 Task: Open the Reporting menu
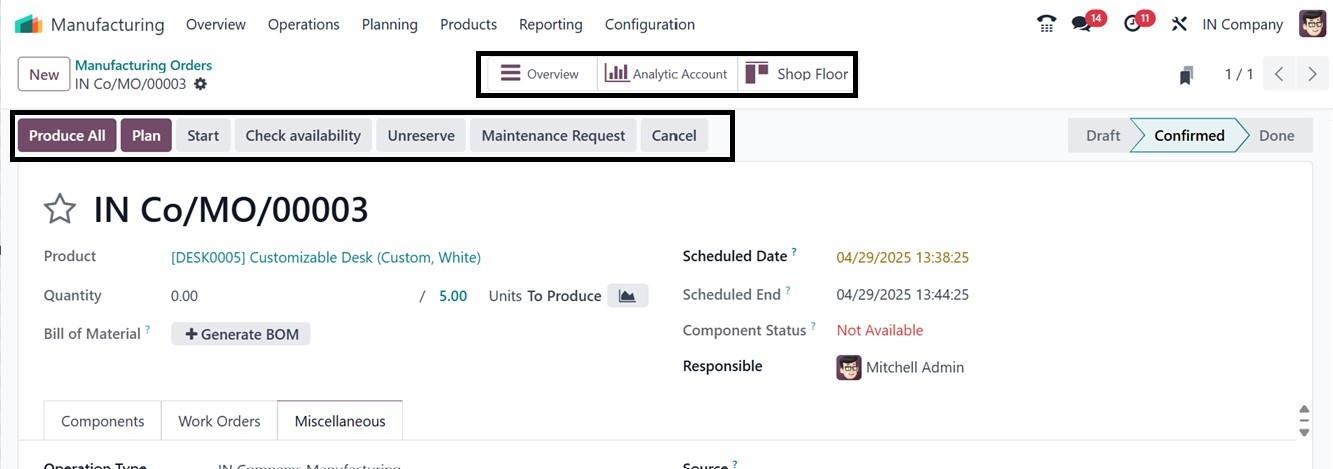point(550,24)
